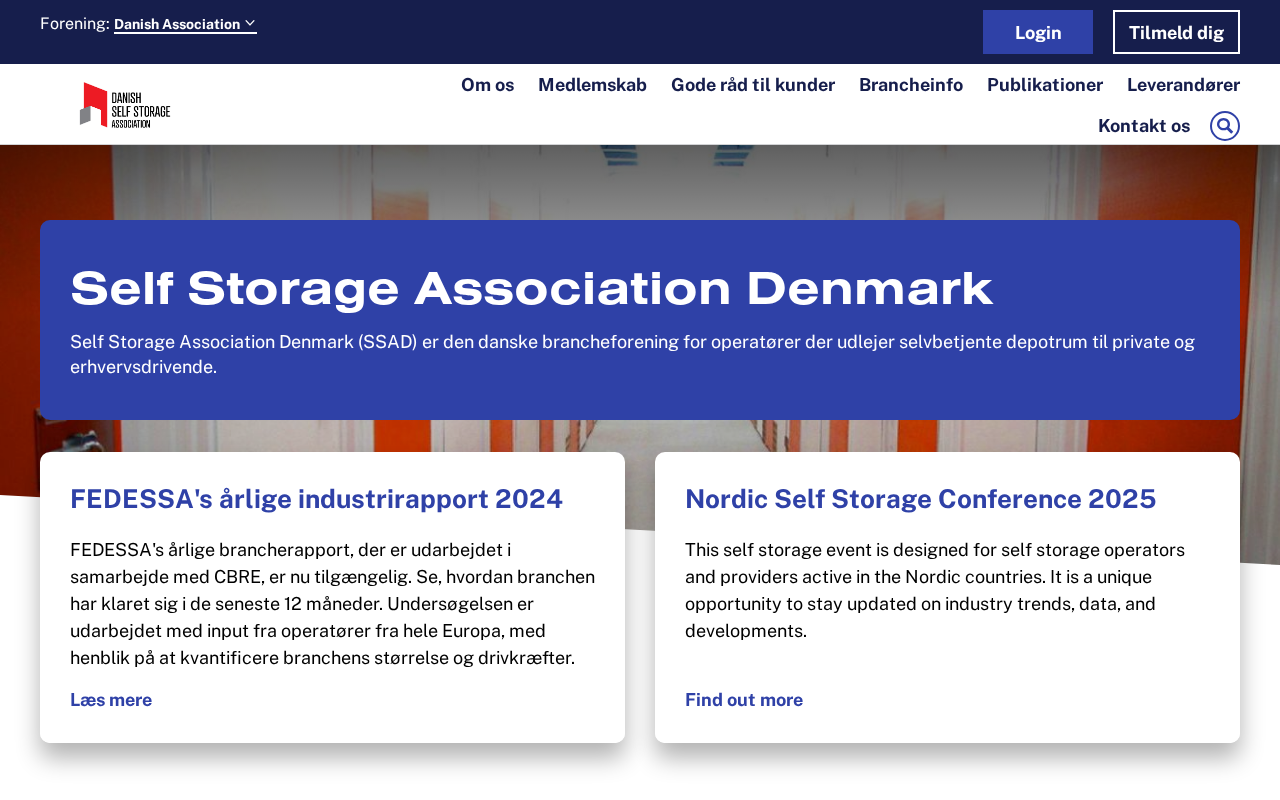Open Nordic Self Storage Conference 2025 heading
The image size is (1280, 800).
pos(920,499)
